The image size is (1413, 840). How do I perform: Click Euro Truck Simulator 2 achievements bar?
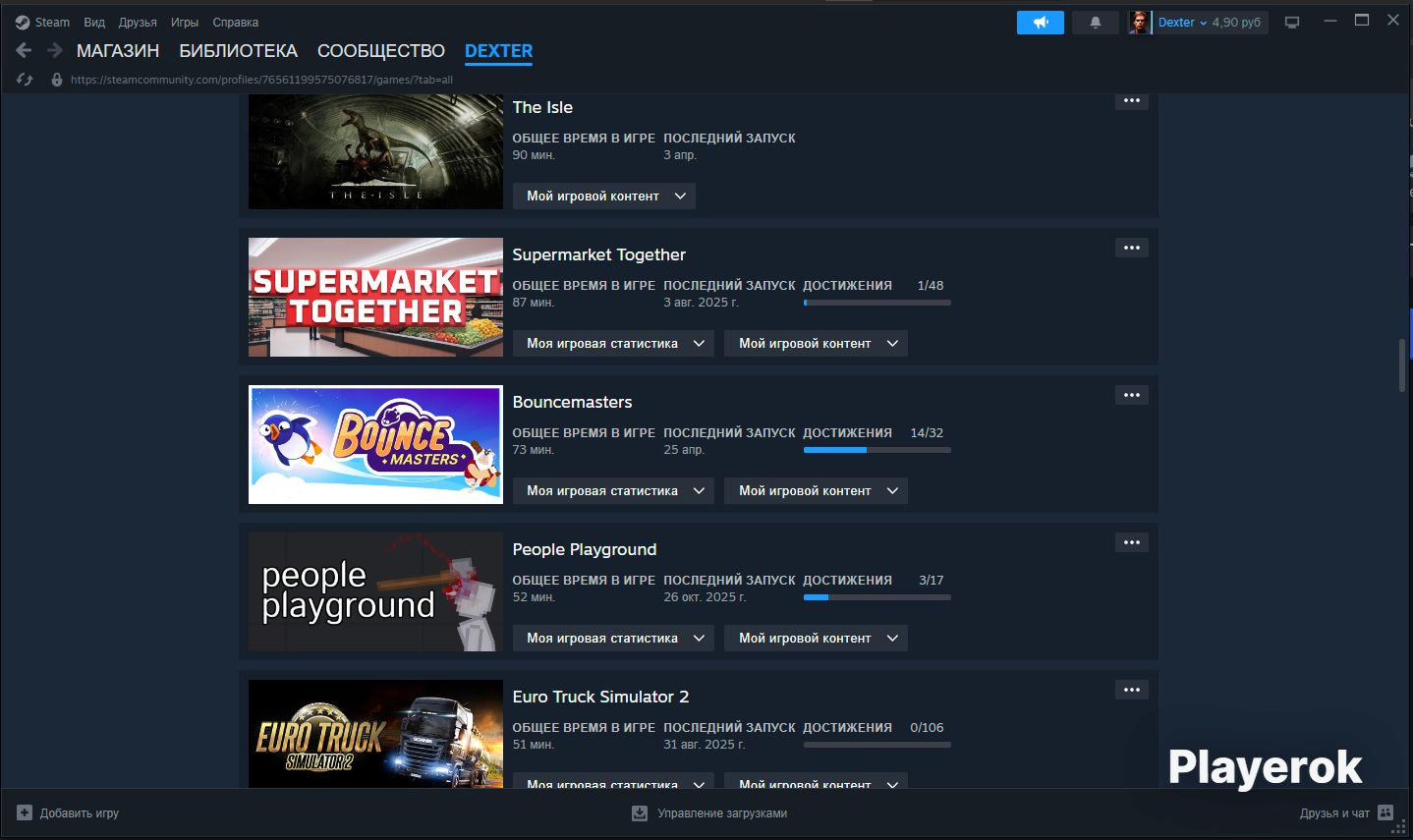(x=877, y=745)
